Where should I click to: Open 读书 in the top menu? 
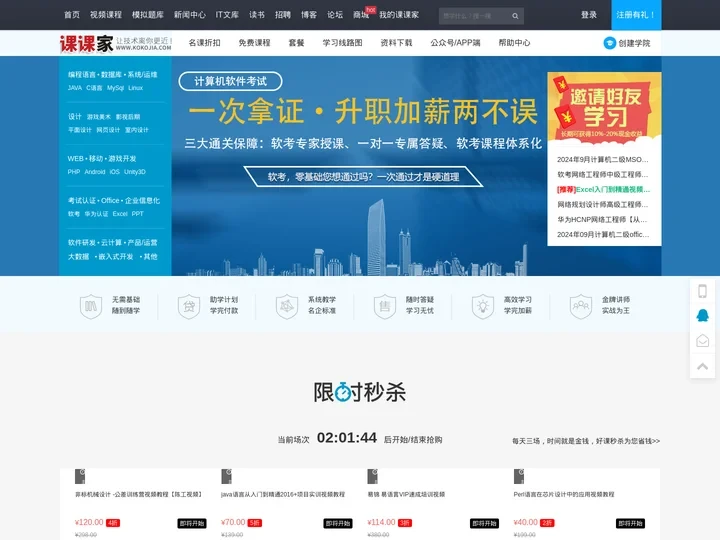click(x=257, y=15)
